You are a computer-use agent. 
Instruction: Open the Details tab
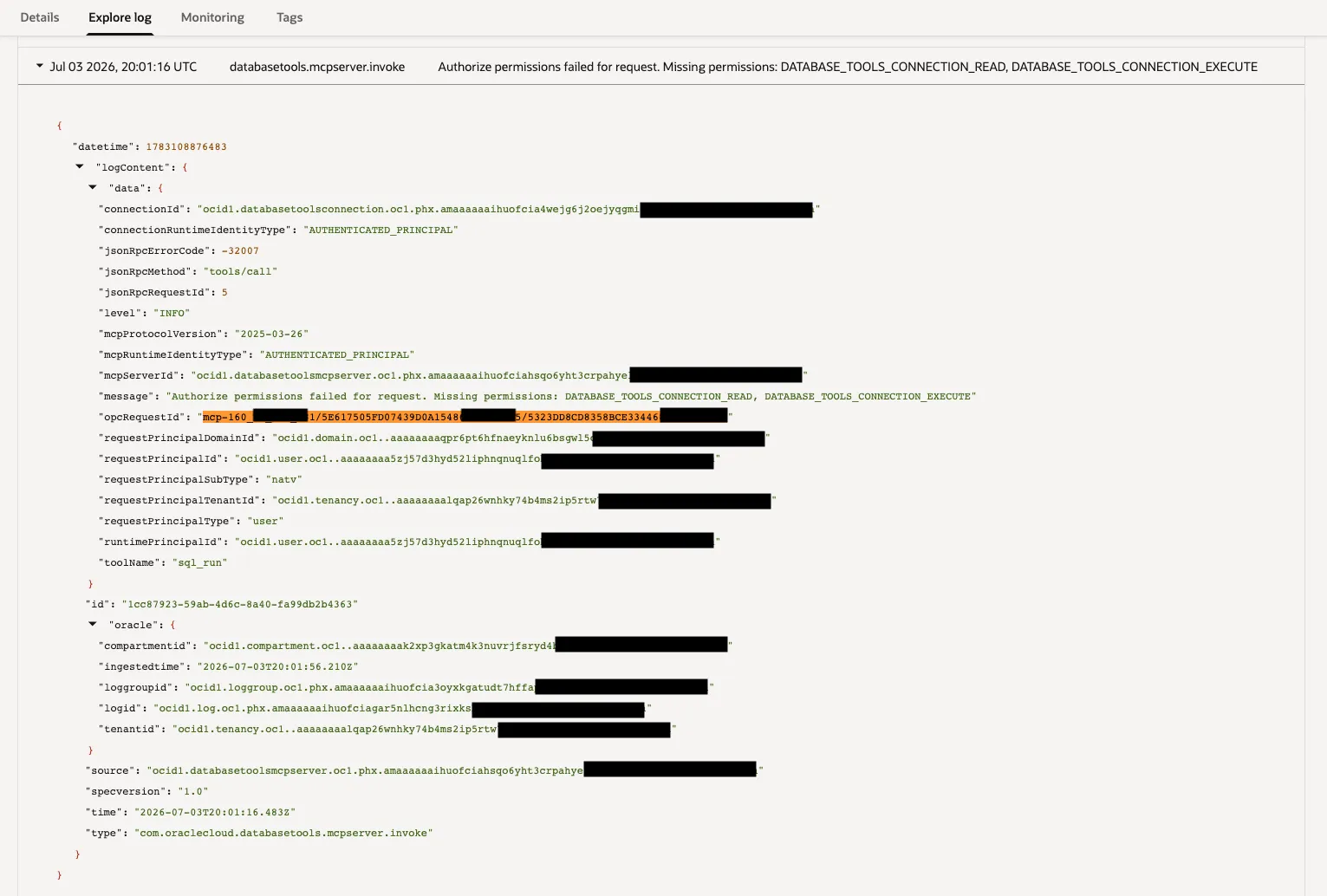coord(40,17)
